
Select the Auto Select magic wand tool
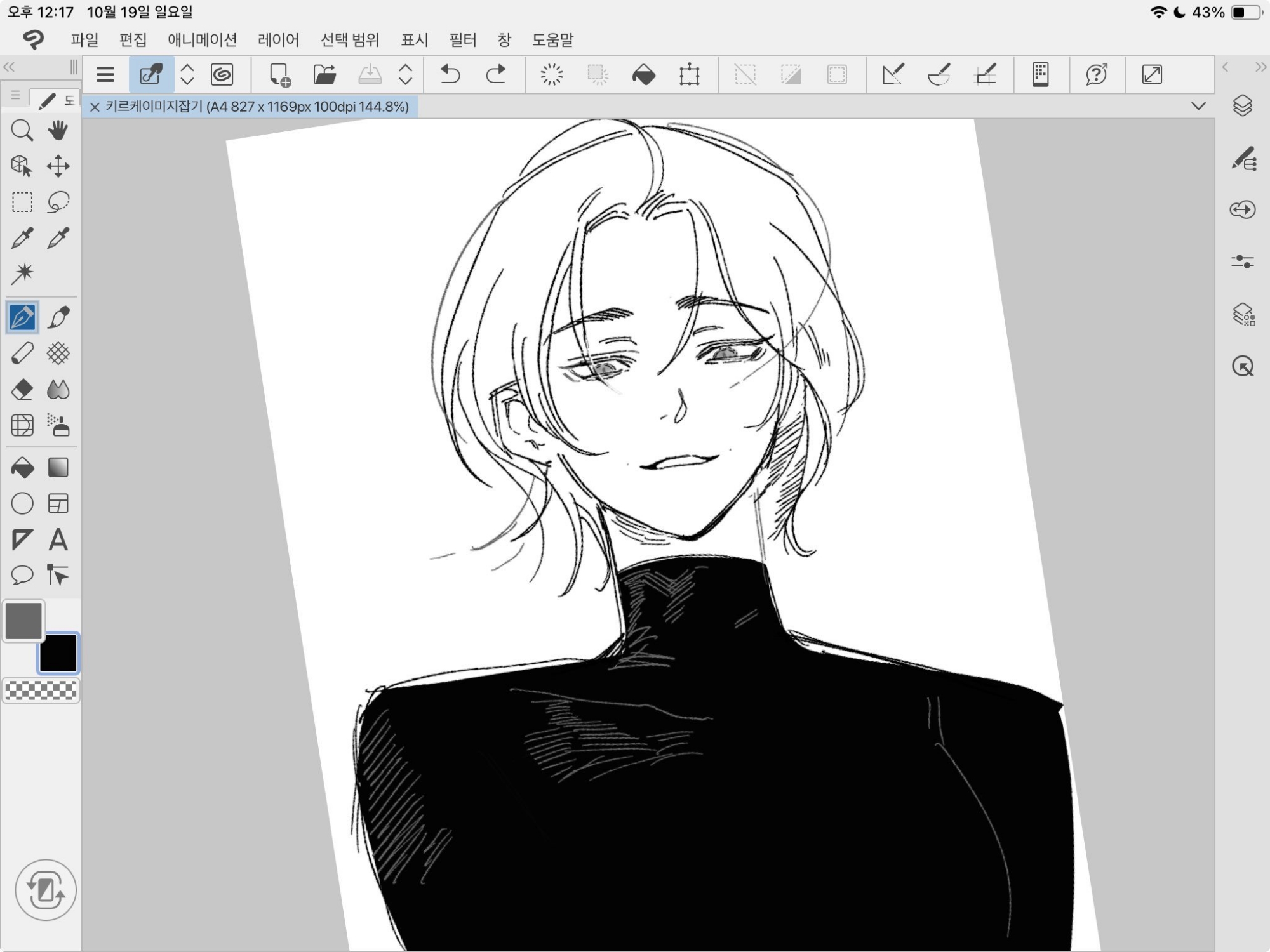pos(22,274)
